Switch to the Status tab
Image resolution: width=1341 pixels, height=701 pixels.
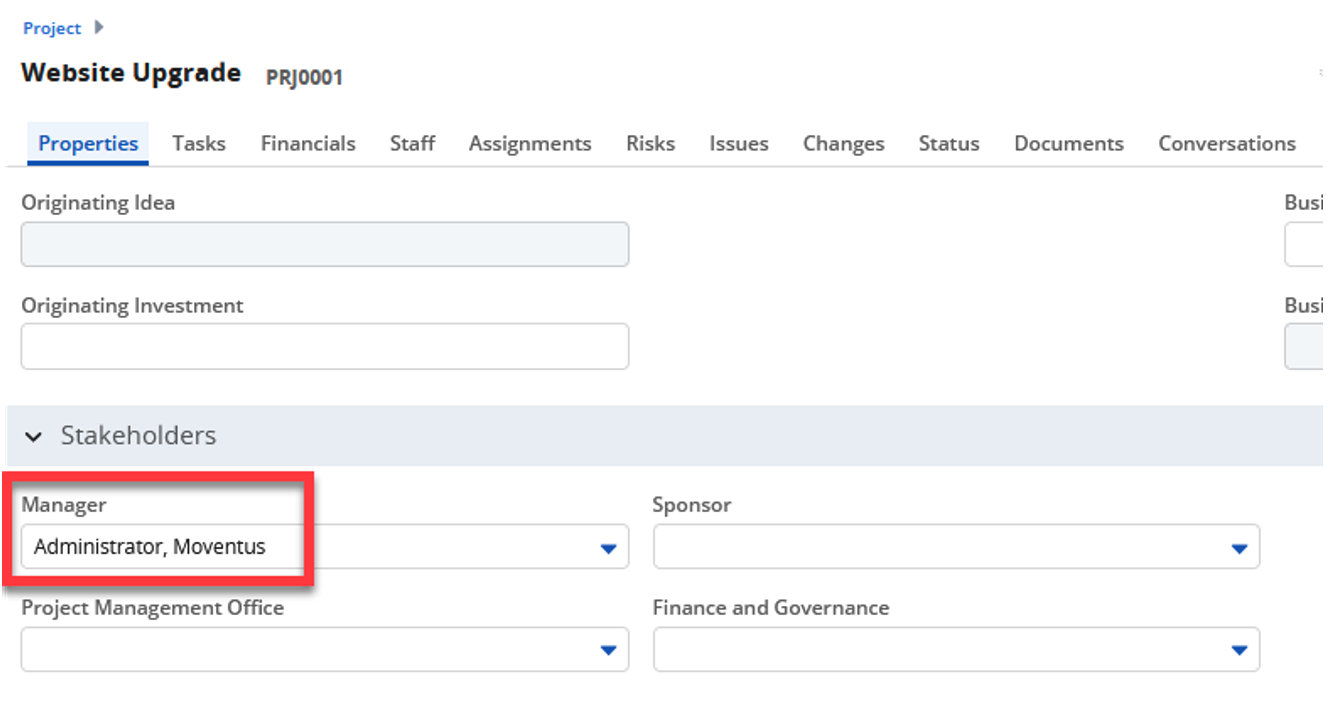(949, 143)
